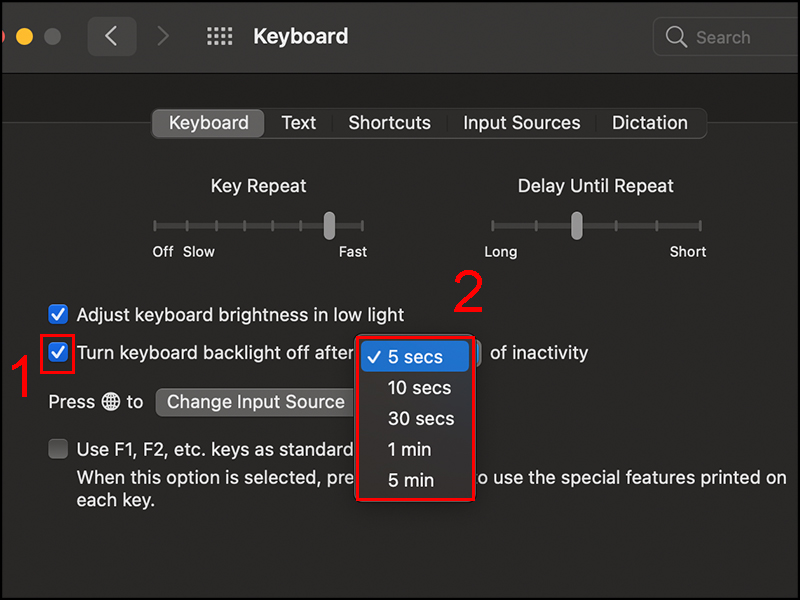Click the Delay Until Repeat slider thumb
Screen dimensions: 800x600
coord(577,226)
